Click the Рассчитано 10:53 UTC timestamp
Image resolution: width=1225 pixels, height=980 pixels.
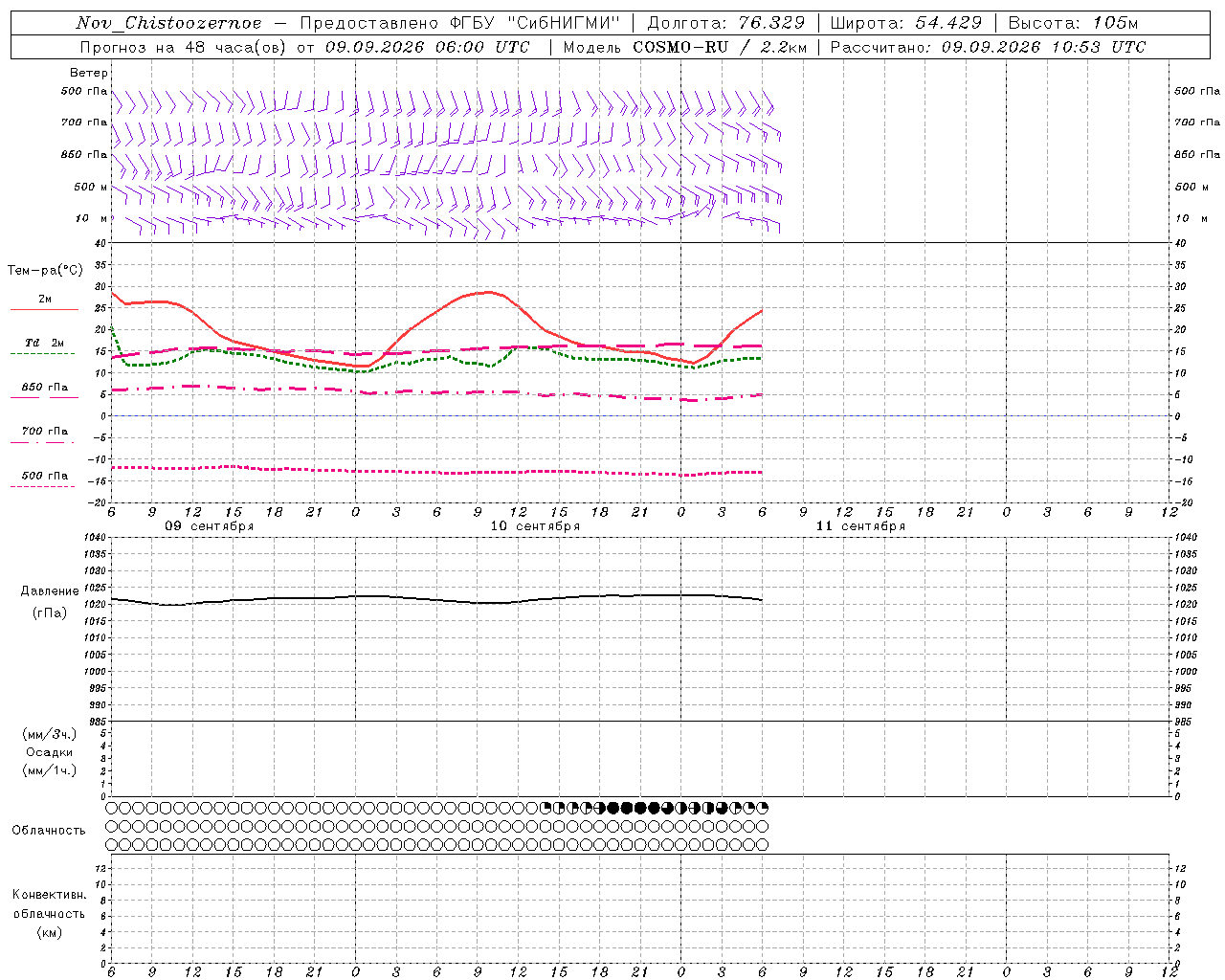(x=988, y=47)
